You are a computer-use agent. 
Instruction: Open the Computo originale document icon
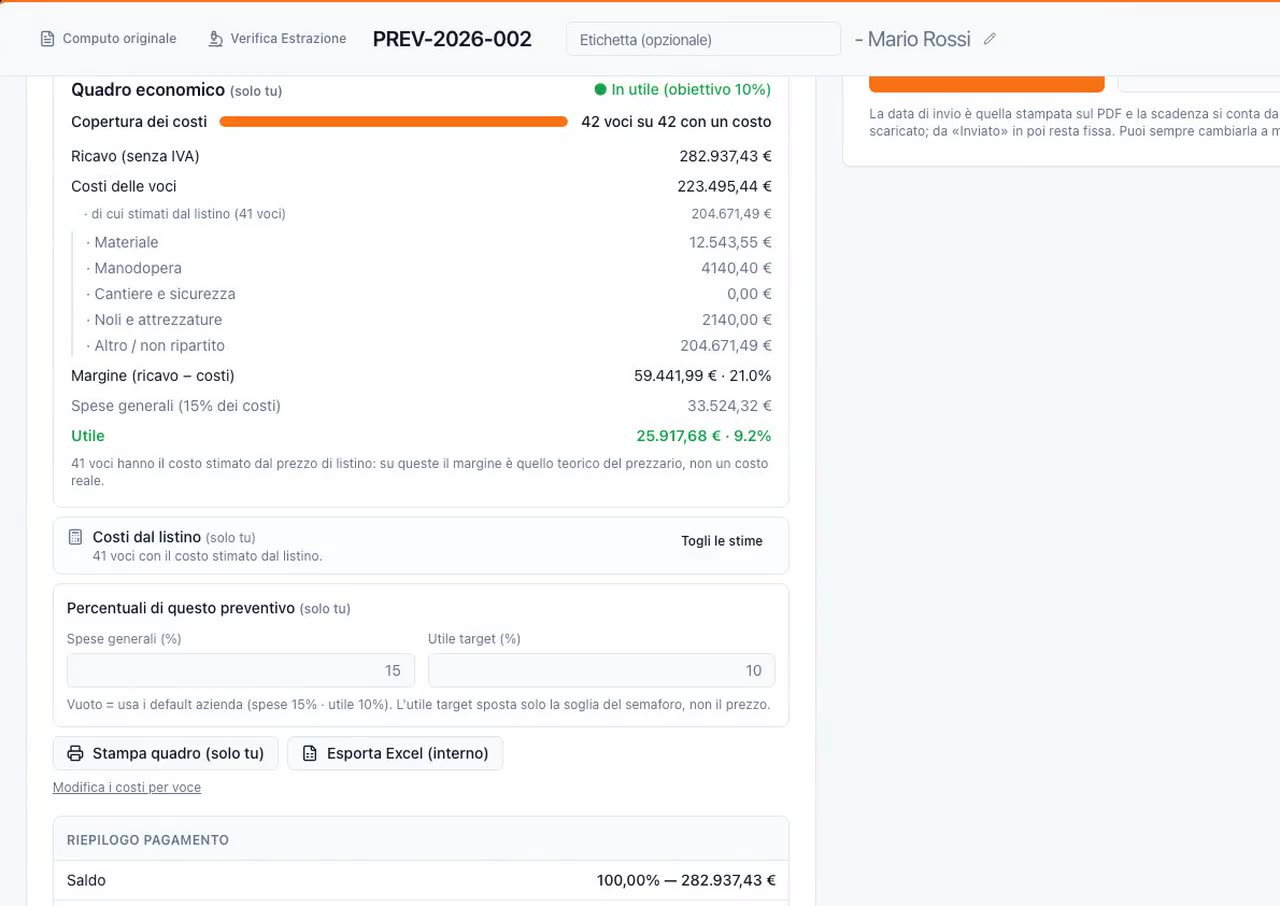point(47,39)
